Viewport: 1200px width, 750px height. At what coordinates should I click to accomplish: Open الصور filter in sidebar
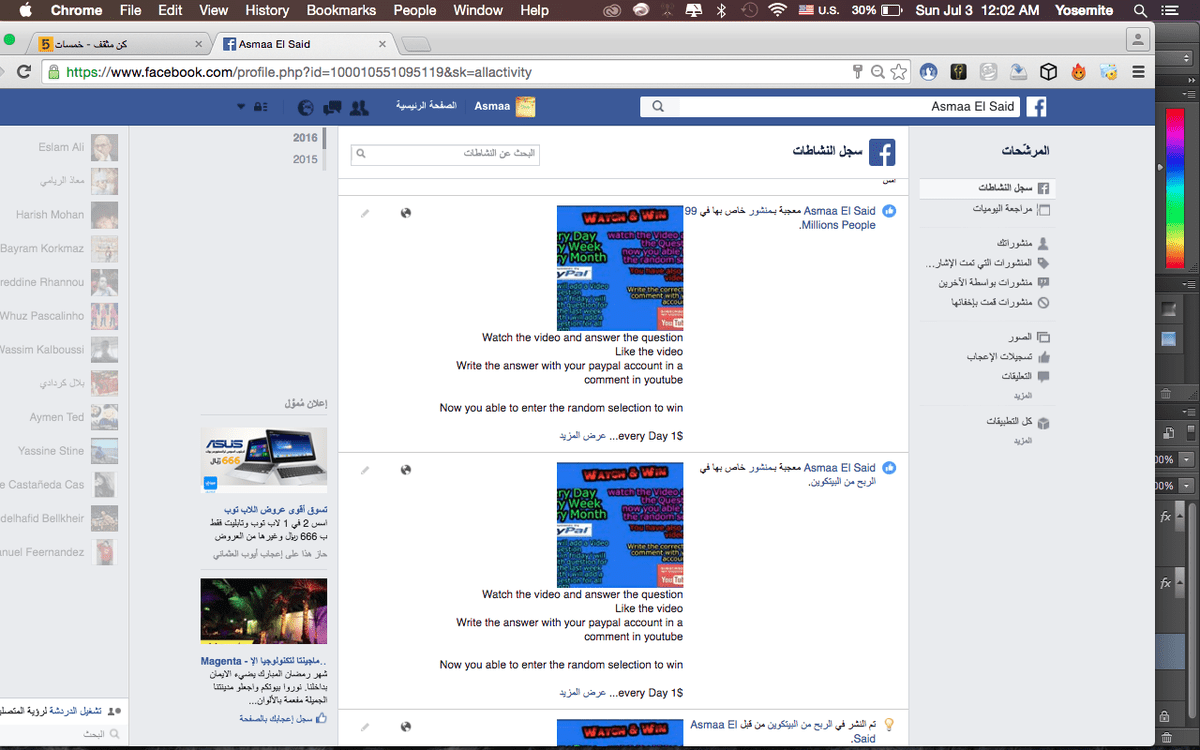coord(1020,337)
